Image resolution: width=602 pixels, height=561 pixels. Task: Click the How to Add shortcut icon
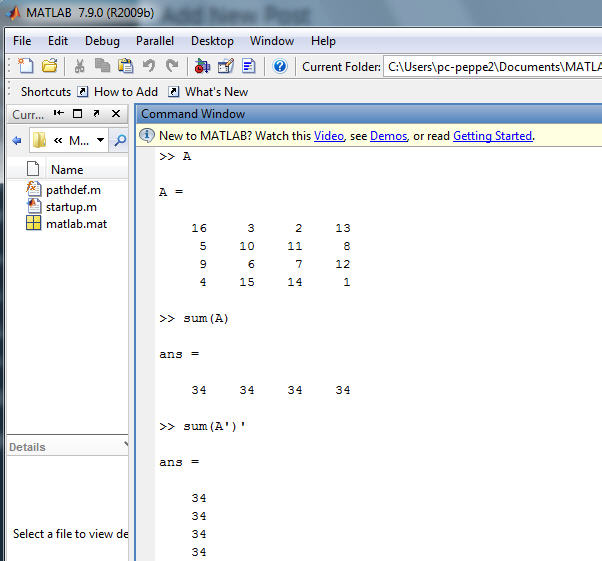coord(83,92)
